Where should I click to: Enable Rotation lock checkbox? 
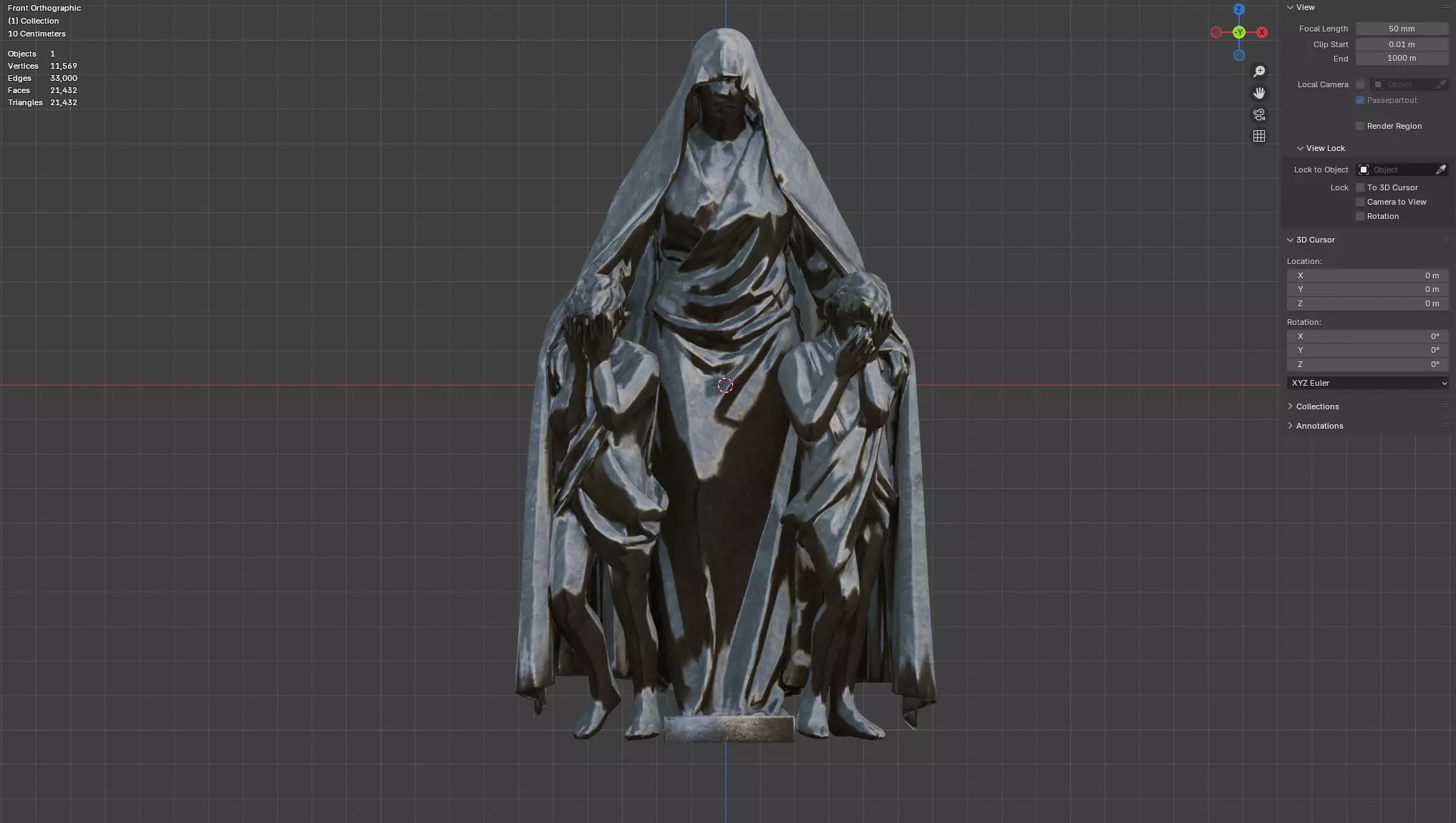(1360, 216)
